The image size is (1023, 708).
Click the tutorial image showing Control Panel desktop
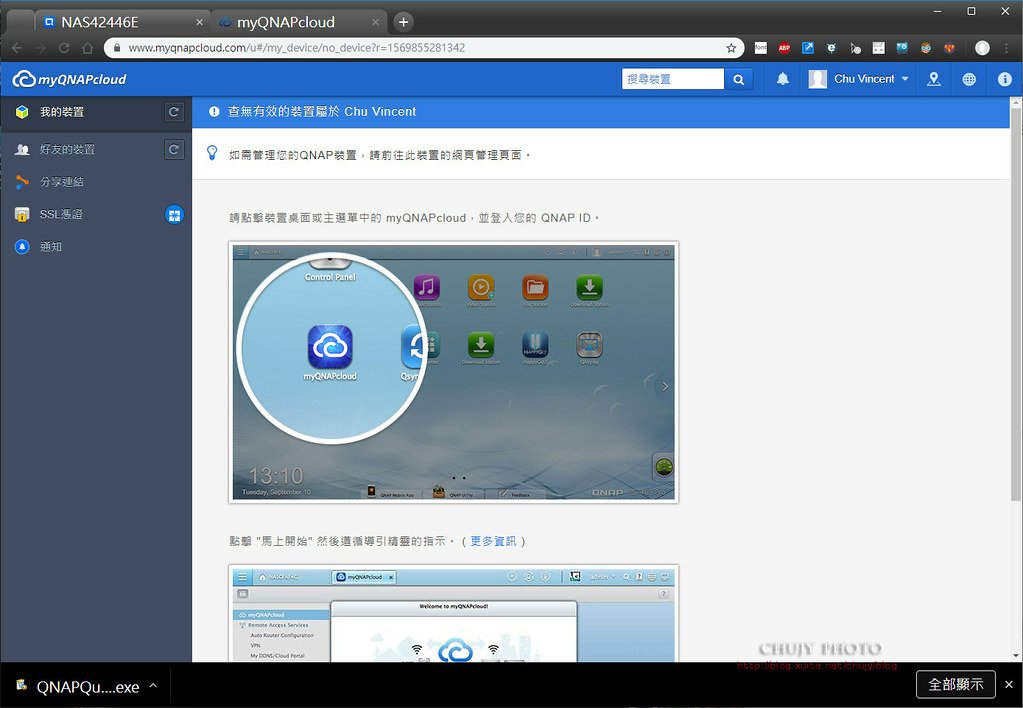(453, 372)
